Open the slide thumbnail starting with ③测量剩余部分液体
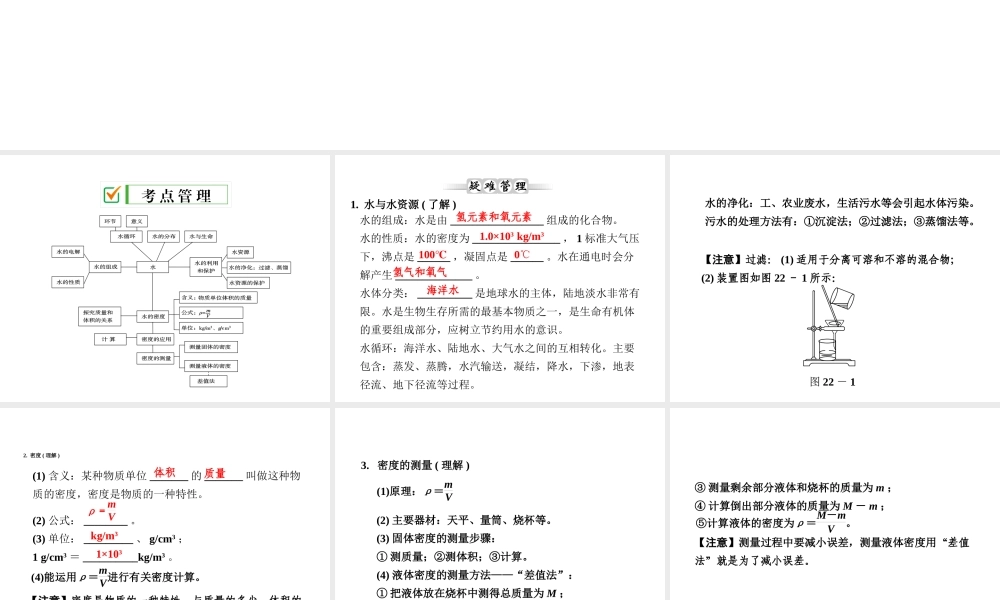Viewport: 1000px width, 600px height. (835, 504)
